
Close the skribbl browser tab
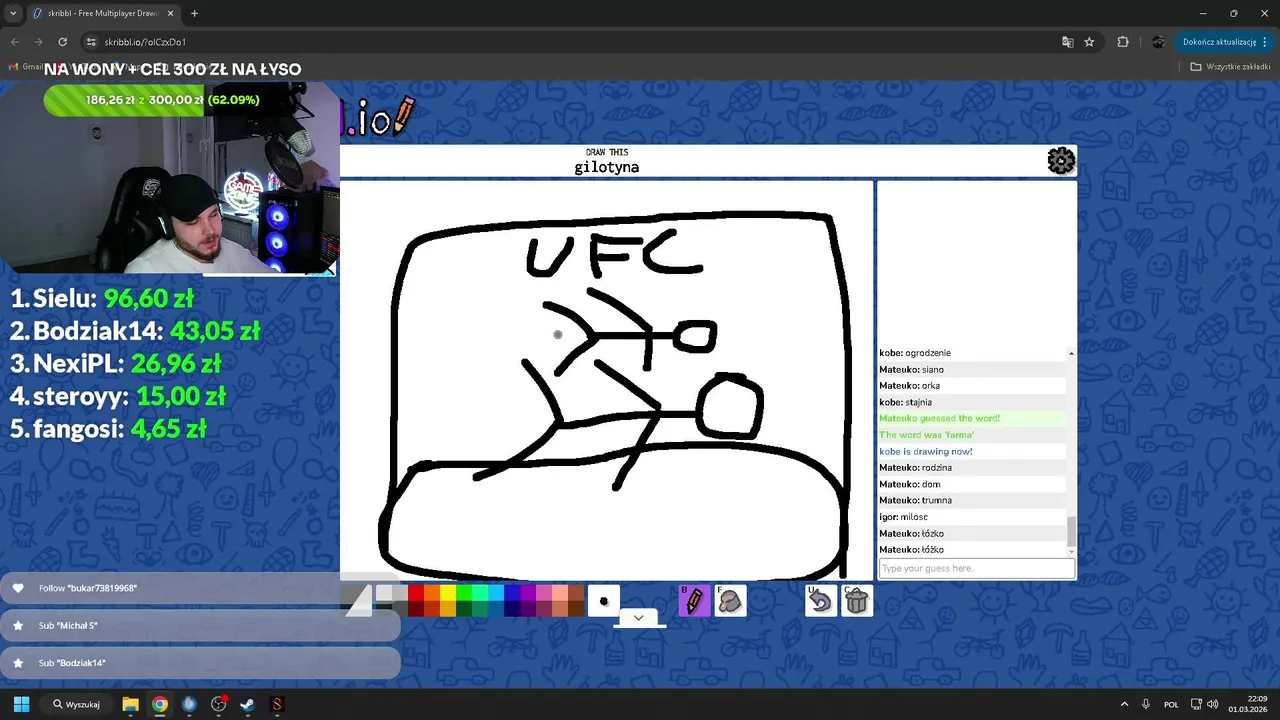click(170, 13)
